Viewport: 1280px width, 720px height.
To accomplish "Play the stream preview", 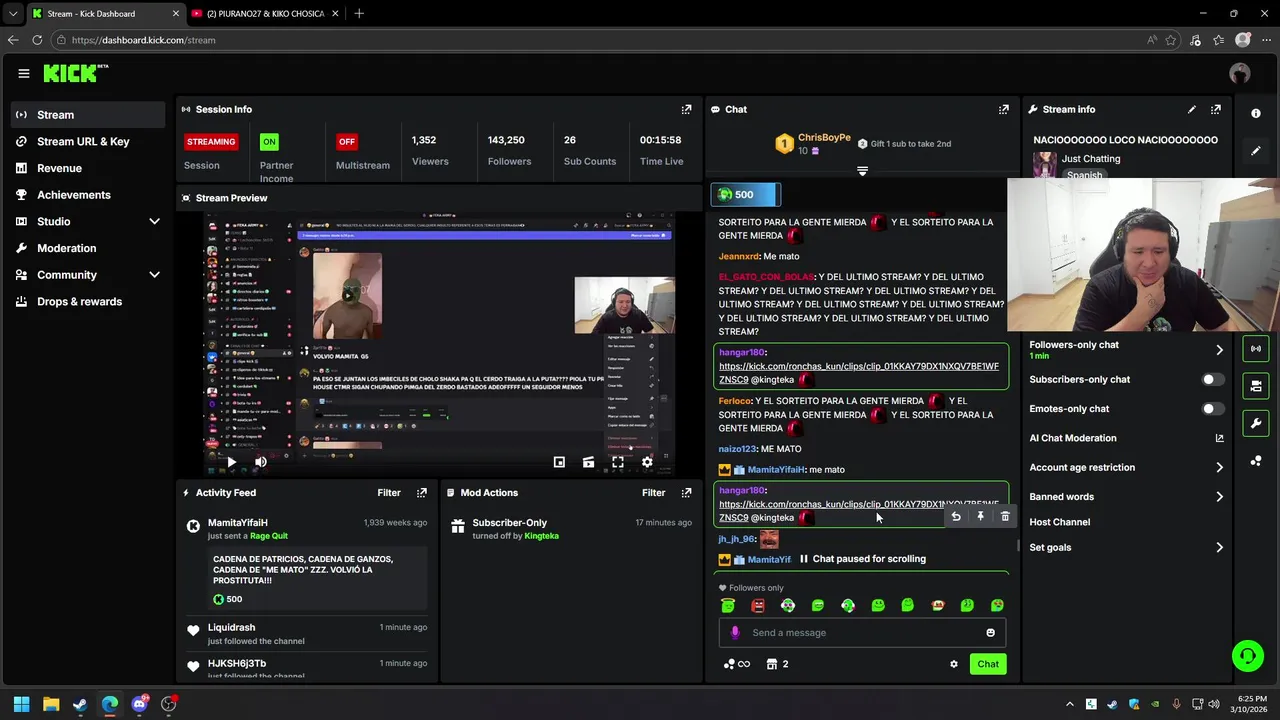I will pos(231,462).
